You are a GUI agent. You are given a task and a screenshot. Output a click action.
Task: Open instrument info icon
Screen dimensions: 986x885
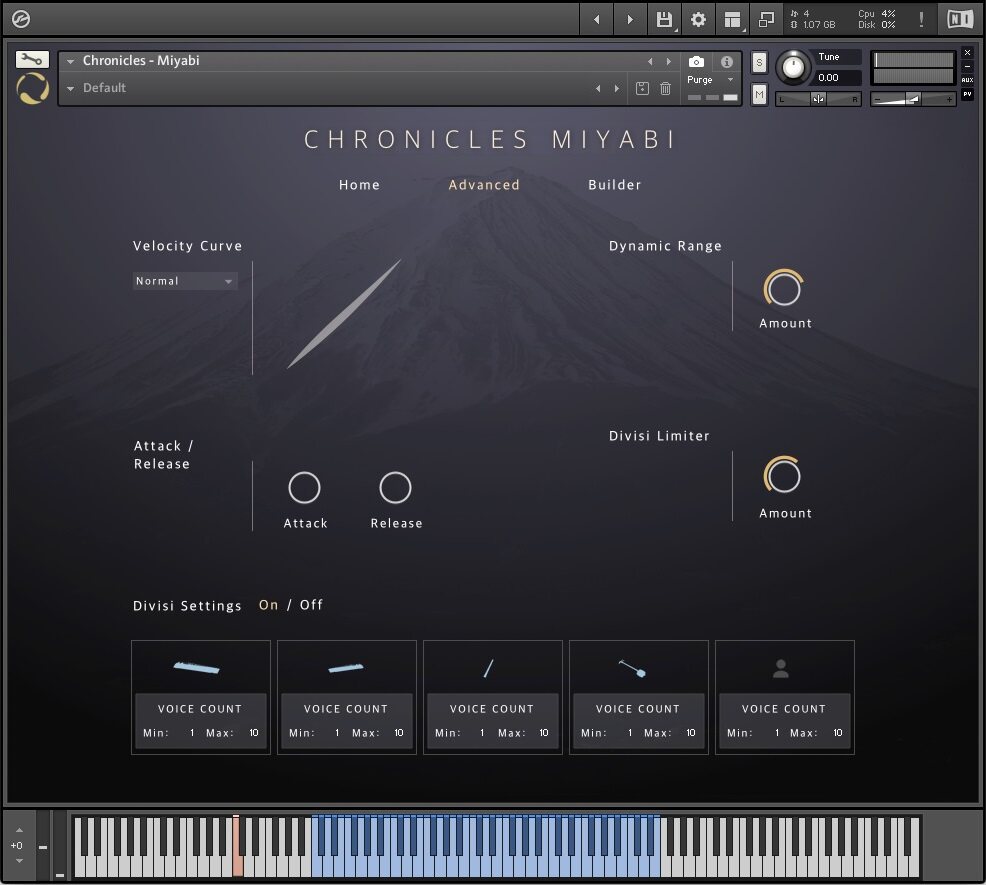(x=727, y=62)
